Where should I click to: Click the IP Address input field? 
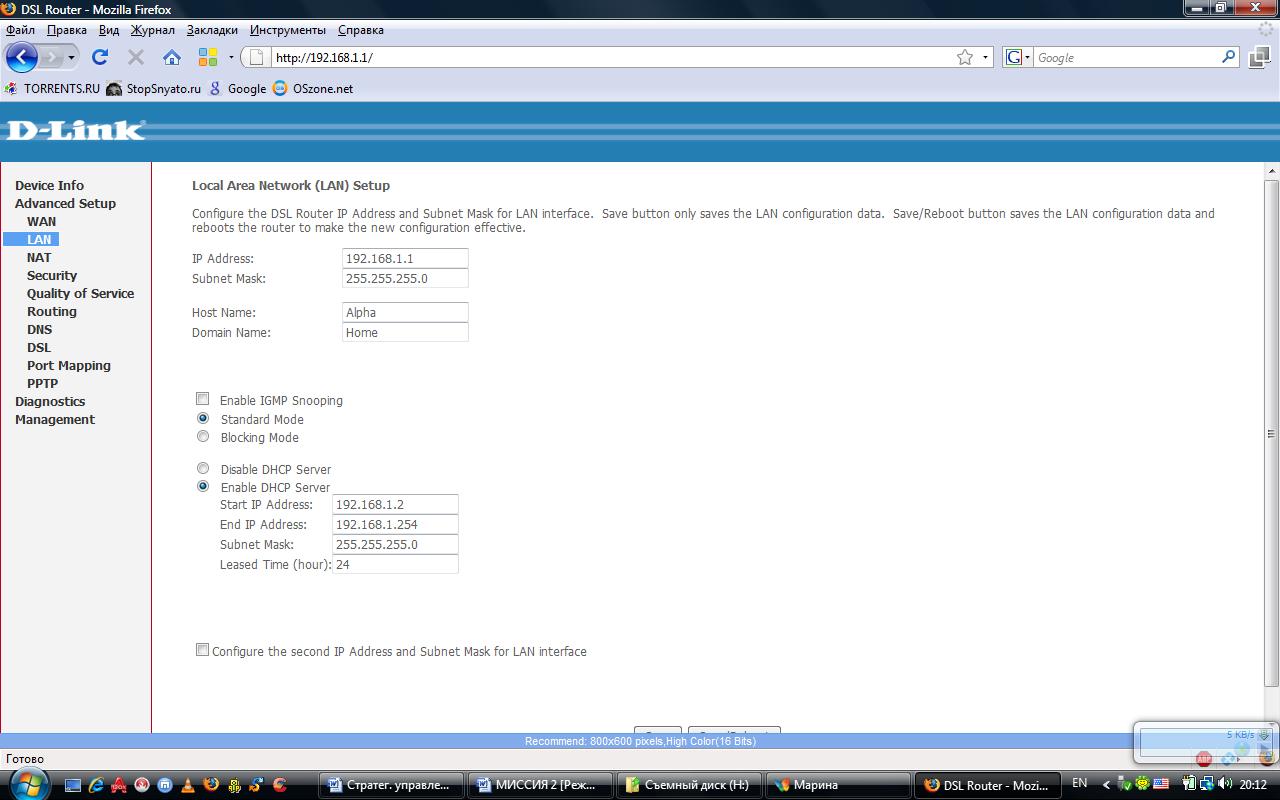405,258
